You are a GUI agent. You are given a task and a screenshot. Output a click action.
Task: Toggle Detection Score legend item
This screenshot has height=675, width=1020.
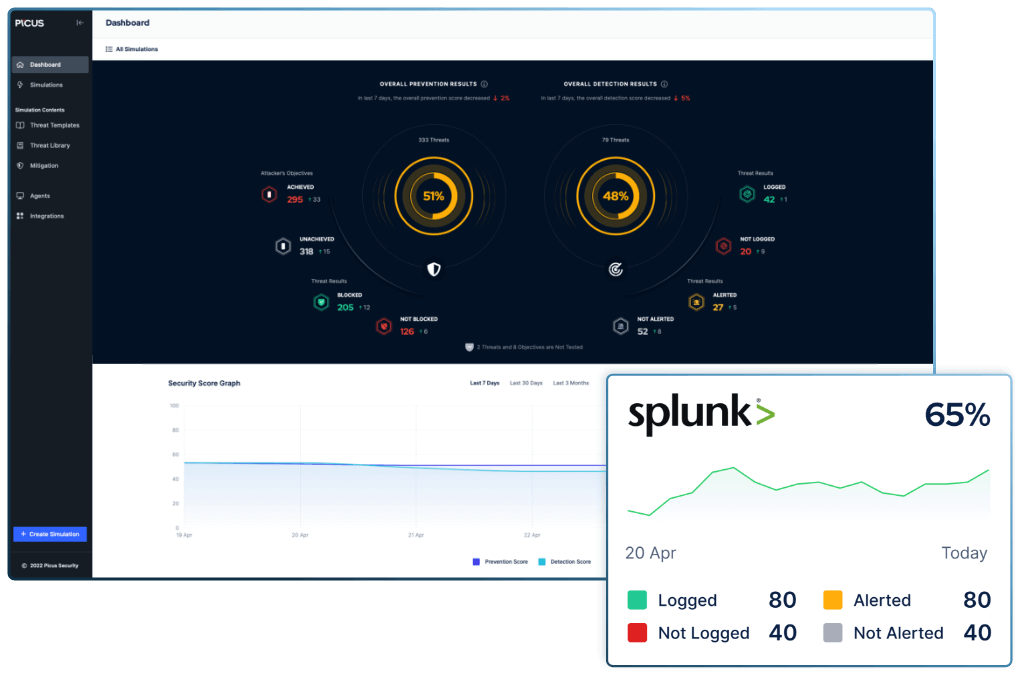tap(565, 562)
